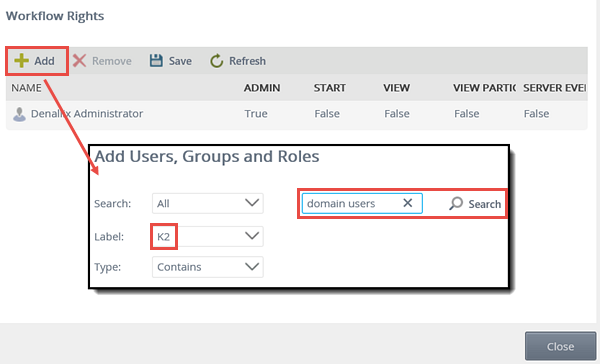Screen dimensions: 600x364
Task: Click the START column header
Action: click(330, 88)
